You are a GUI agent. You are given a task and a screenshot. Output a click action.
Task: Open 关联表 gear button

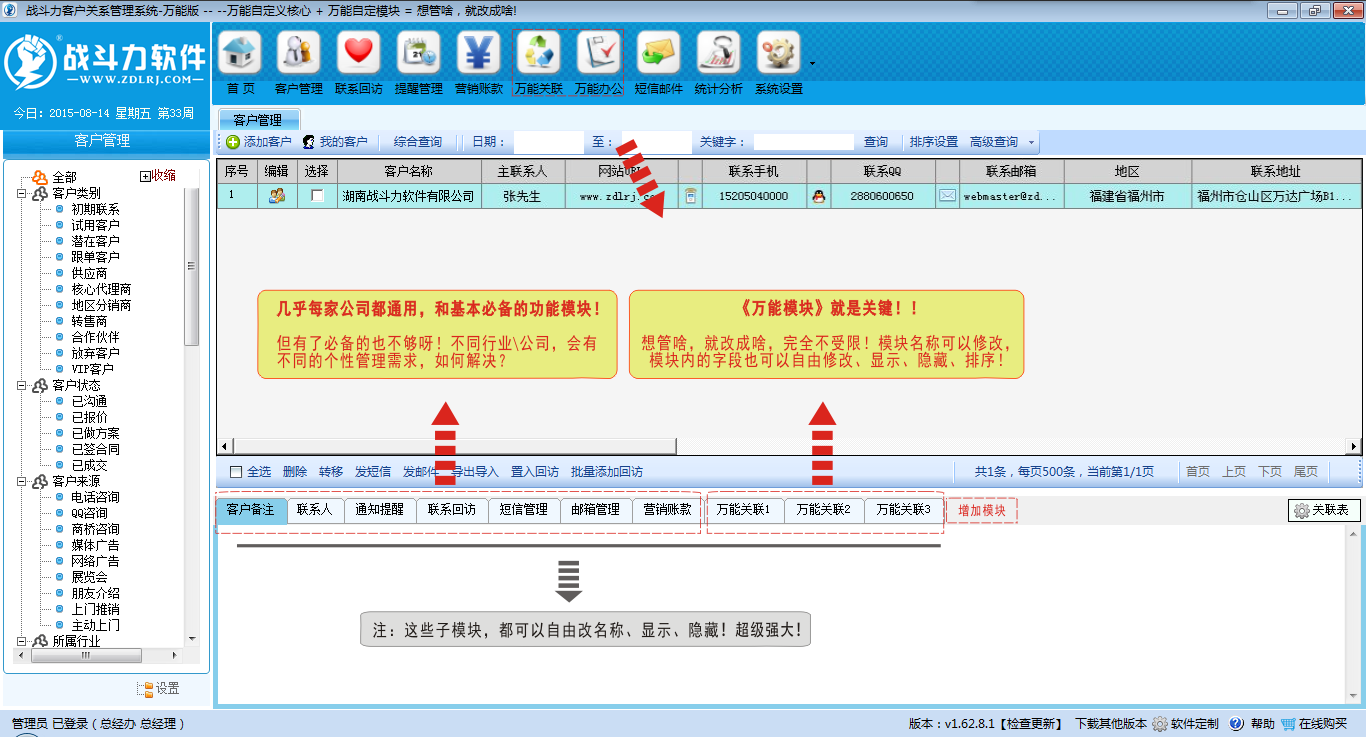pos(1324,510)
